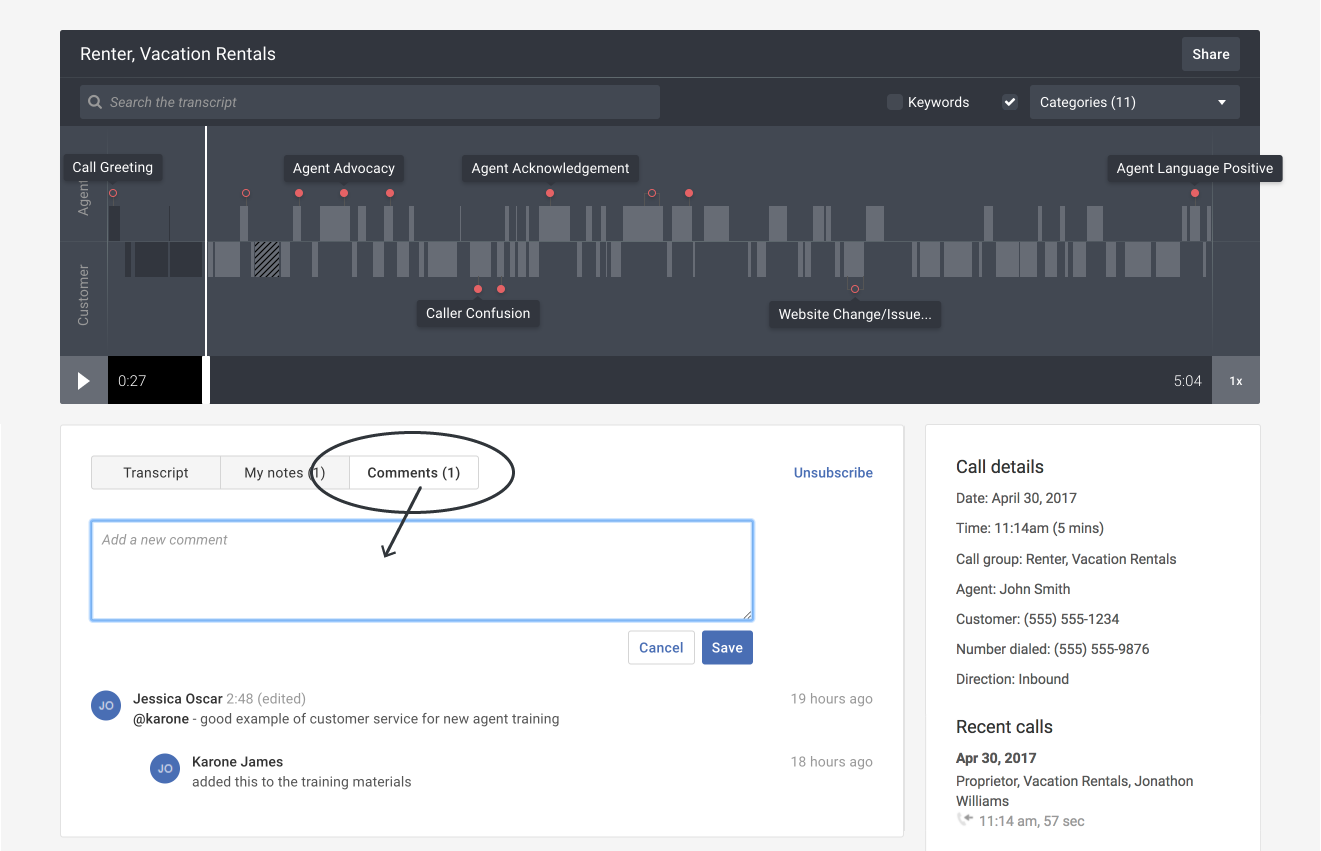Viewport: 1321px width, 851px height.
Task: Uncheck the Categories checkbox
Action: tap(1010, 102)
